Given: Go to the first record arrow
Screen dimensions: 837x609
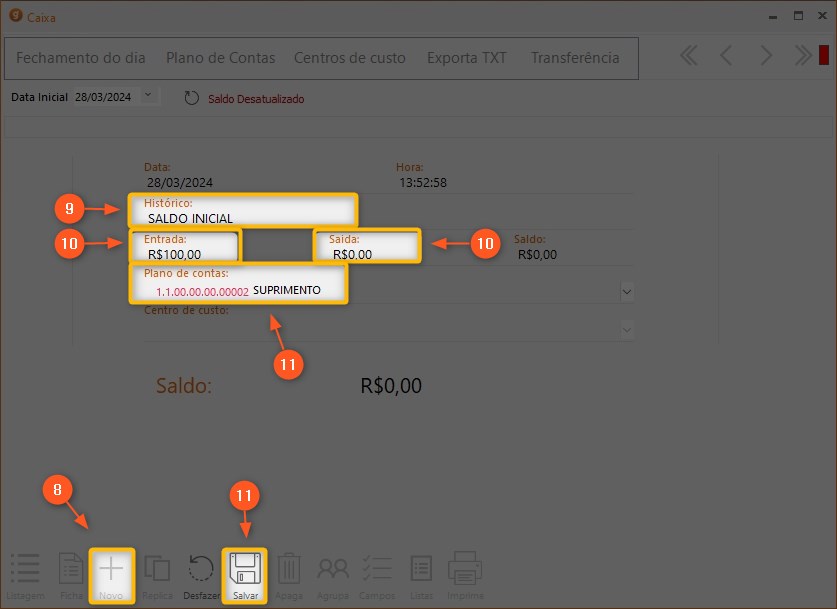Looking at the screenshot, I should point(688,56).
